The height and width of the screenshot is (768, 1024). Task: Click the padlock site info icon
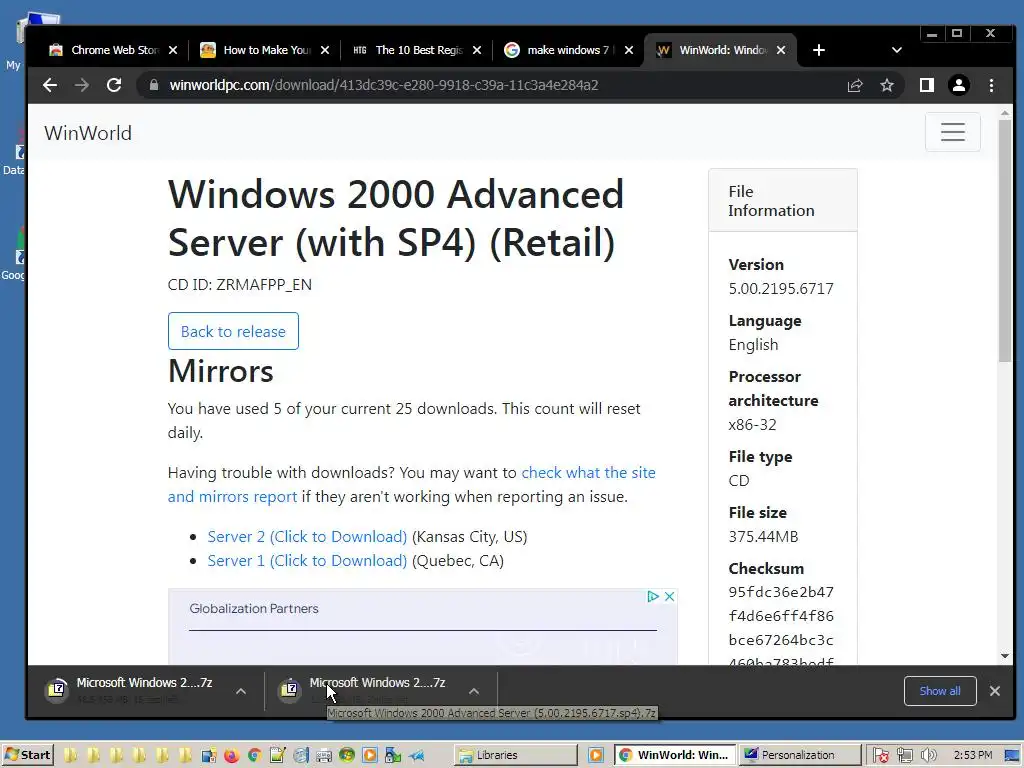154,85
